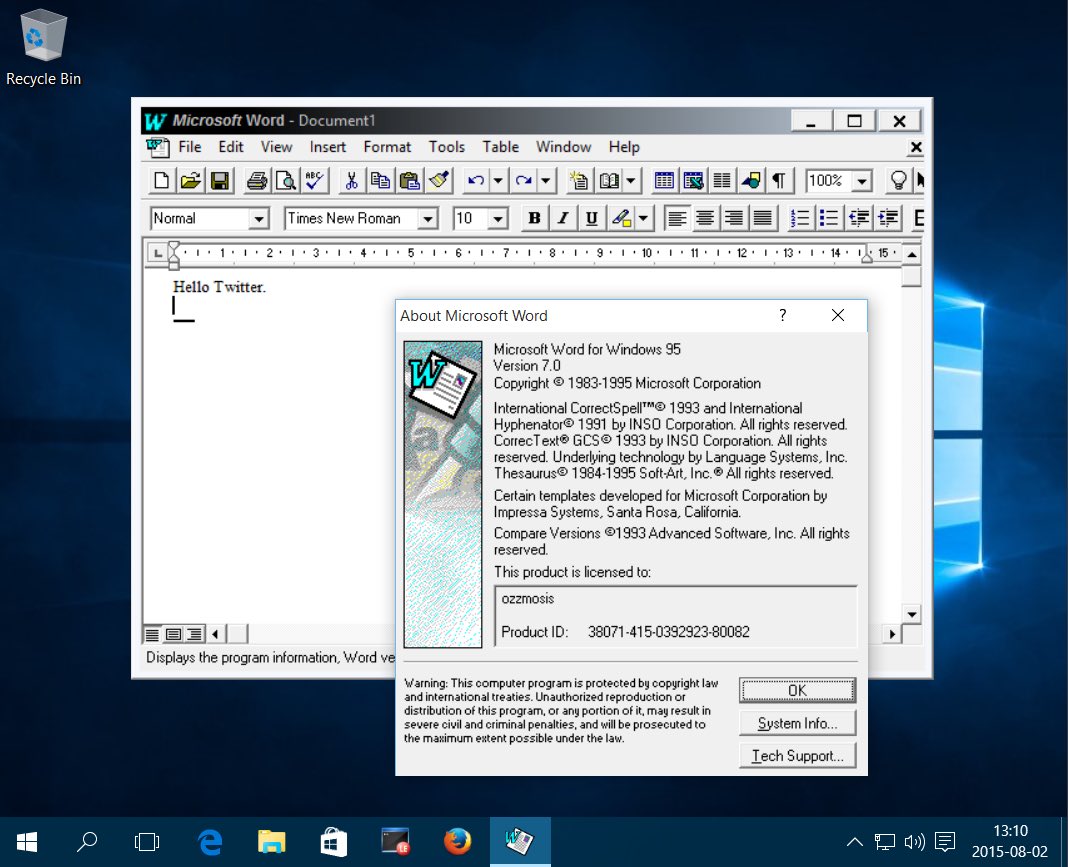Click the Tech Support... button
This screenshot has width=1068, height=867.
(797, 756)
